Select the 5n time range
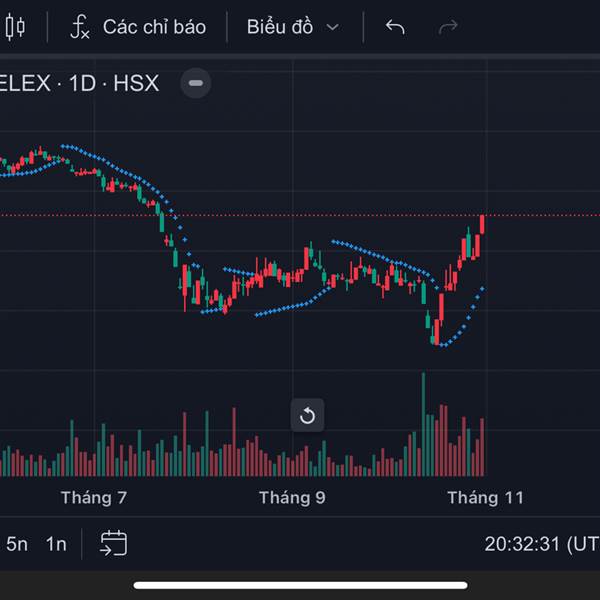 pyautogui.click(x=17, y=544)
